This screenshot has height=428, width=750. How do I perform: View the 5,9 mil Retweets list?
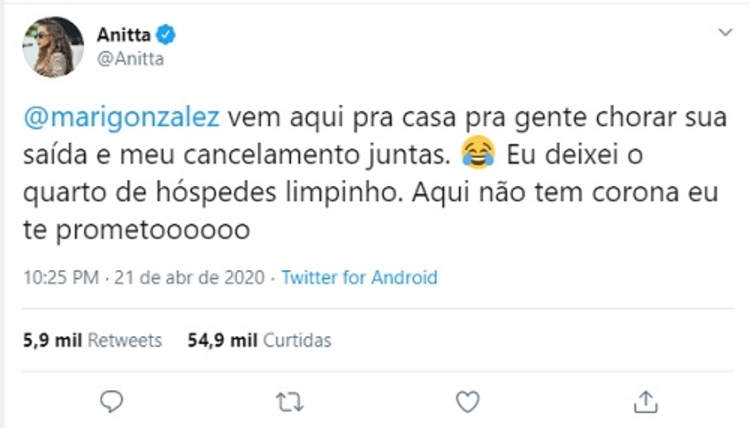pos(92,340)
